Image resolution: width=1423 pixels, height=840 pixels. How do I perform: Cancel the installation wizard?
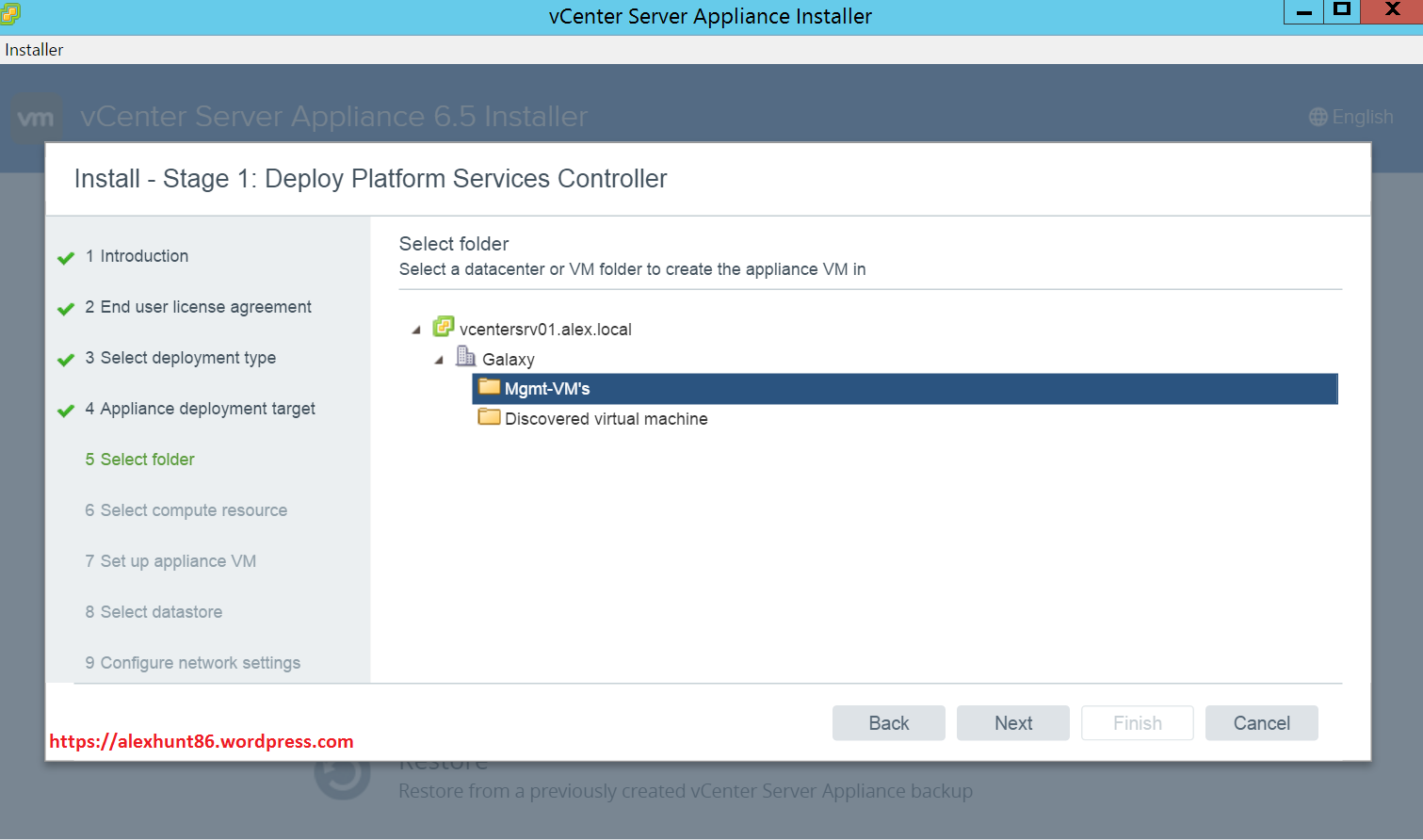point(1261,723)
